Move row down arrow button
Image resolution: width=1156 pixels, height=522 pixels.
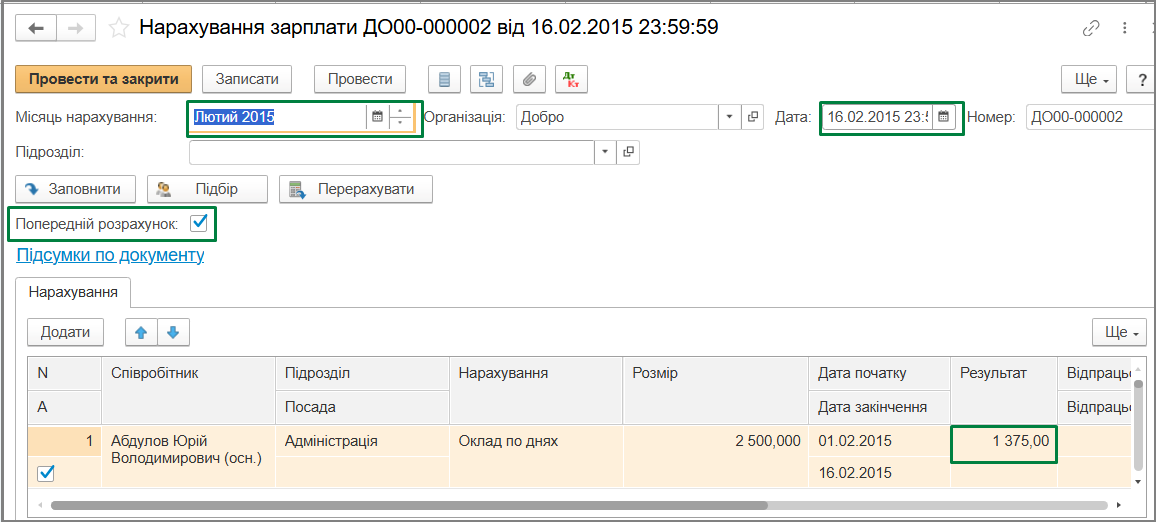point(173,333)
